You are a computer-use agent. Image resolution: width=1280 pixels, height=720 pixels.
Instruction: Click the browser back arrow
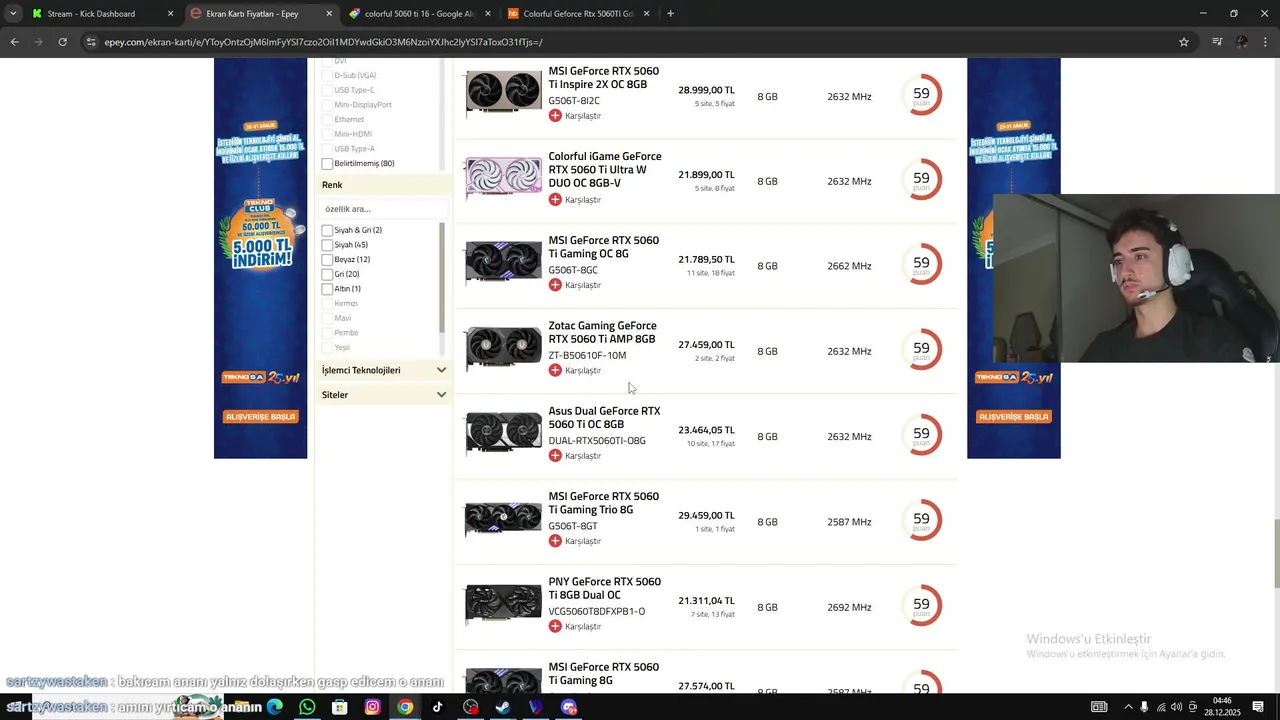tap(14, 42)
